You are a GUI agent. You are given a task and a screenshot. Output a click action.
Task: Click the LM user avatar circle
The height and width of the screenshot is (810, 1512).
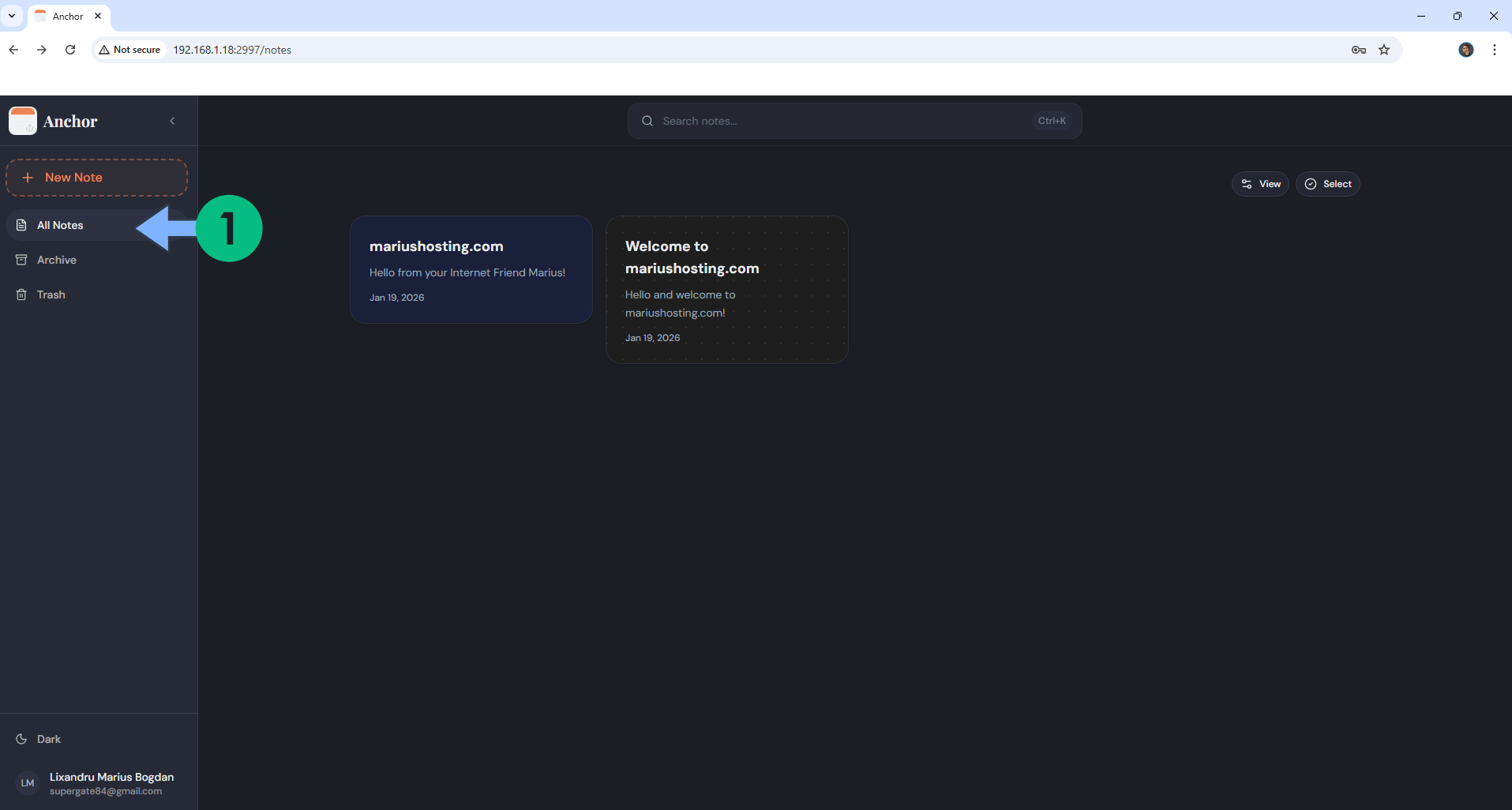pos(27,782)
